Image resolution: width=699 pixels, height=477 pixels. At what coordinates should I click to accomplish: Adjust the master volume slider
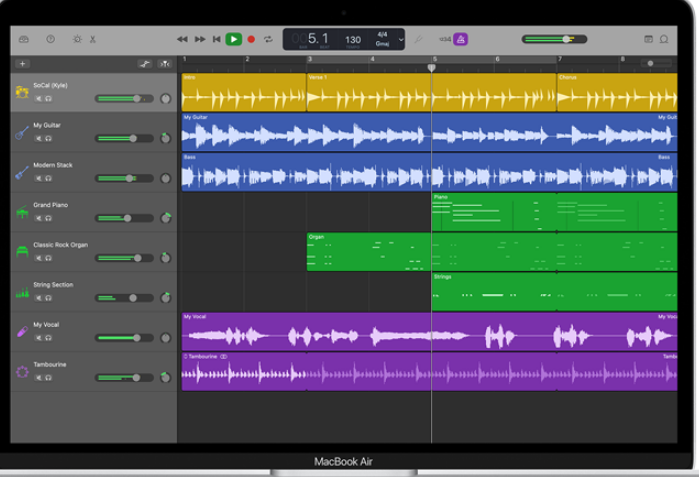[554, 39]
